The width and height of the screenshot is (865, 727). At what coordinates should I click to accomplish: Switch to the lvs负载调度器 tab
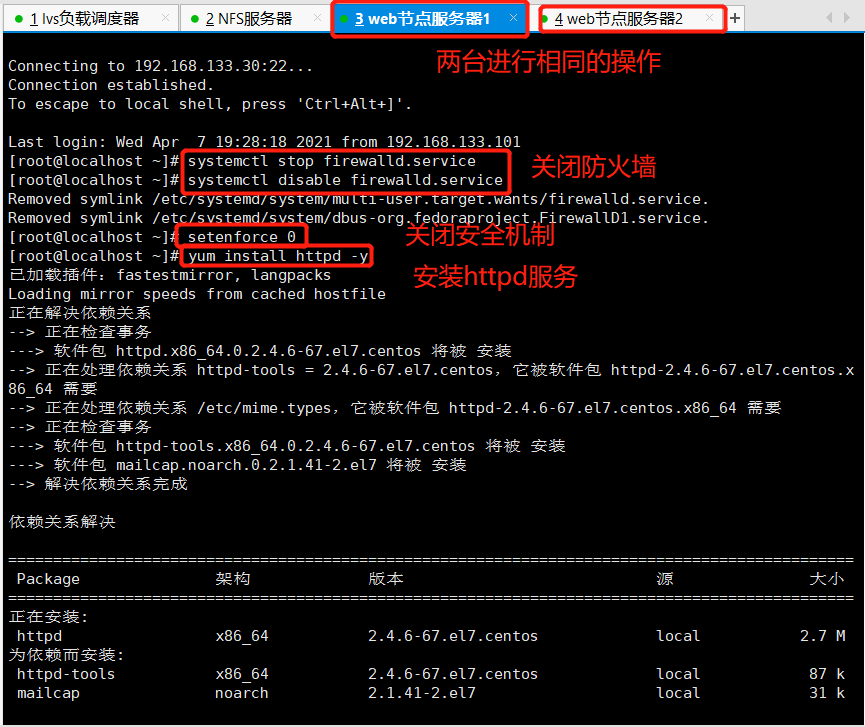[91, 19]
